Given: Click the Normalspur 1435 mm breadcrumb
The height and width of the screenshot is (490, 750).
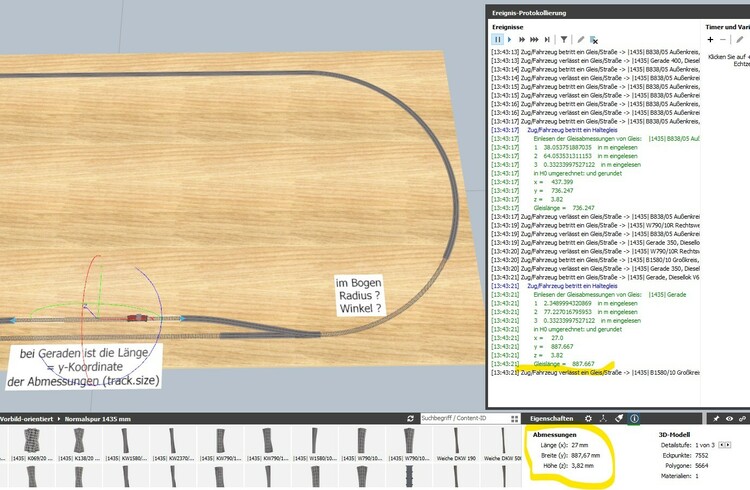Looking at the screenshot, I should coord(98,419).
